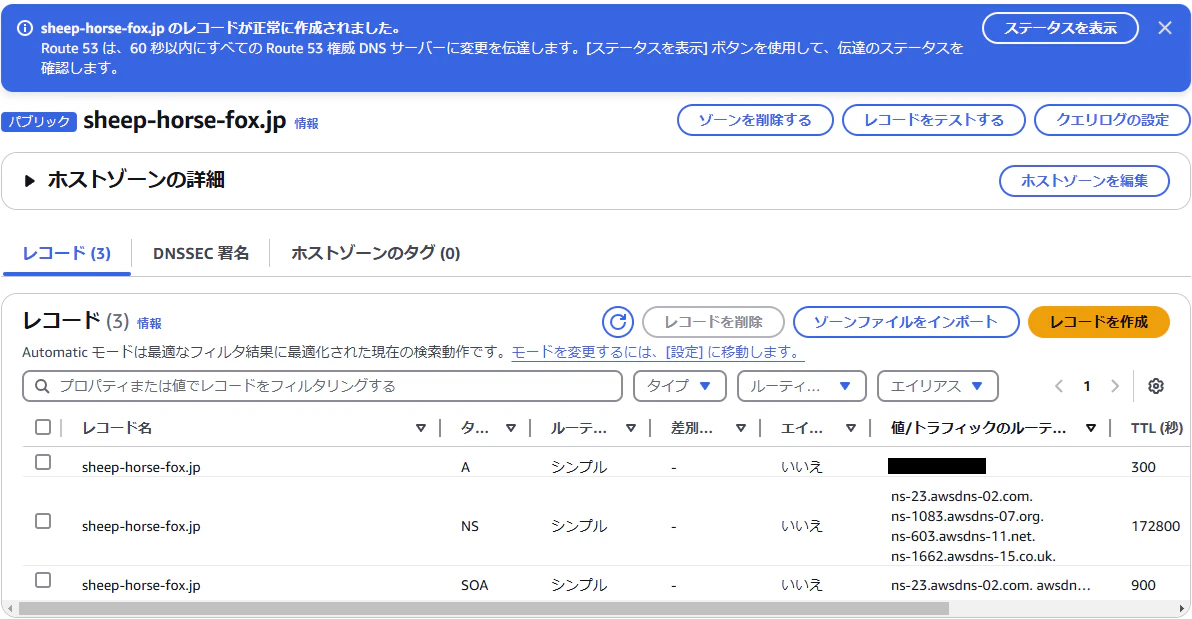1192x619 pixels.
Task: Sort by レコード名 column arrow
Action: tap(420, 428)
